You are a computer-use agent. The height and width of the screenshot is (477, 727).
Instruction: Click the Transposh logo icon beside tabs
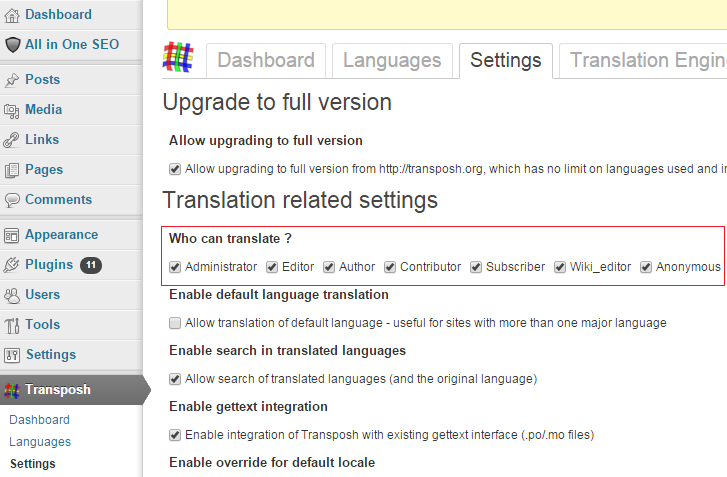pyautogui.click(x=179, y=59)
